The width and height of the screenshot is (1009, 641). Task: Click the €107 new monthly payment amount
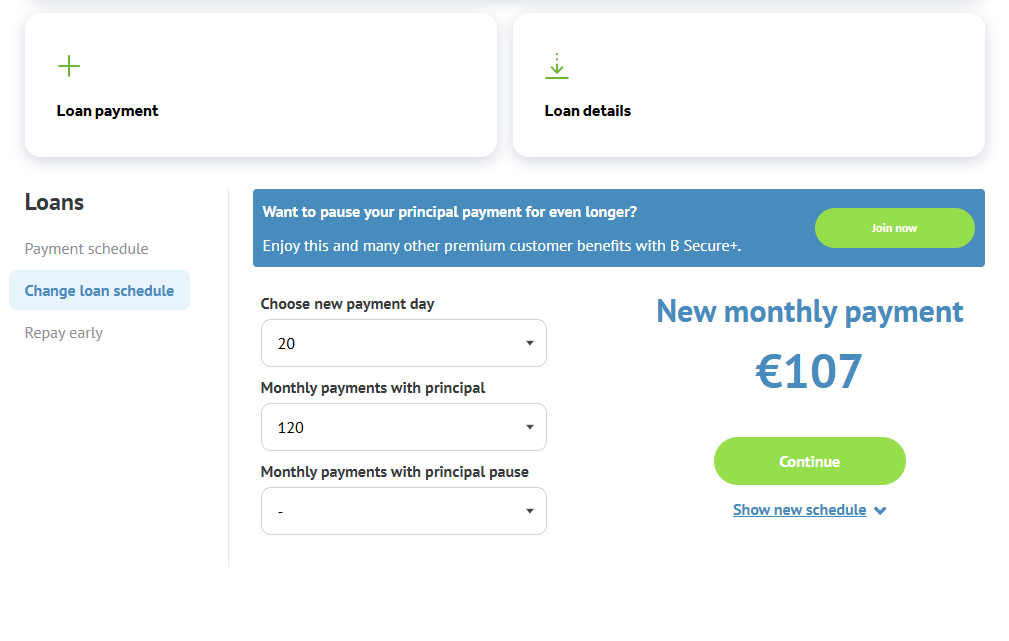809,372
